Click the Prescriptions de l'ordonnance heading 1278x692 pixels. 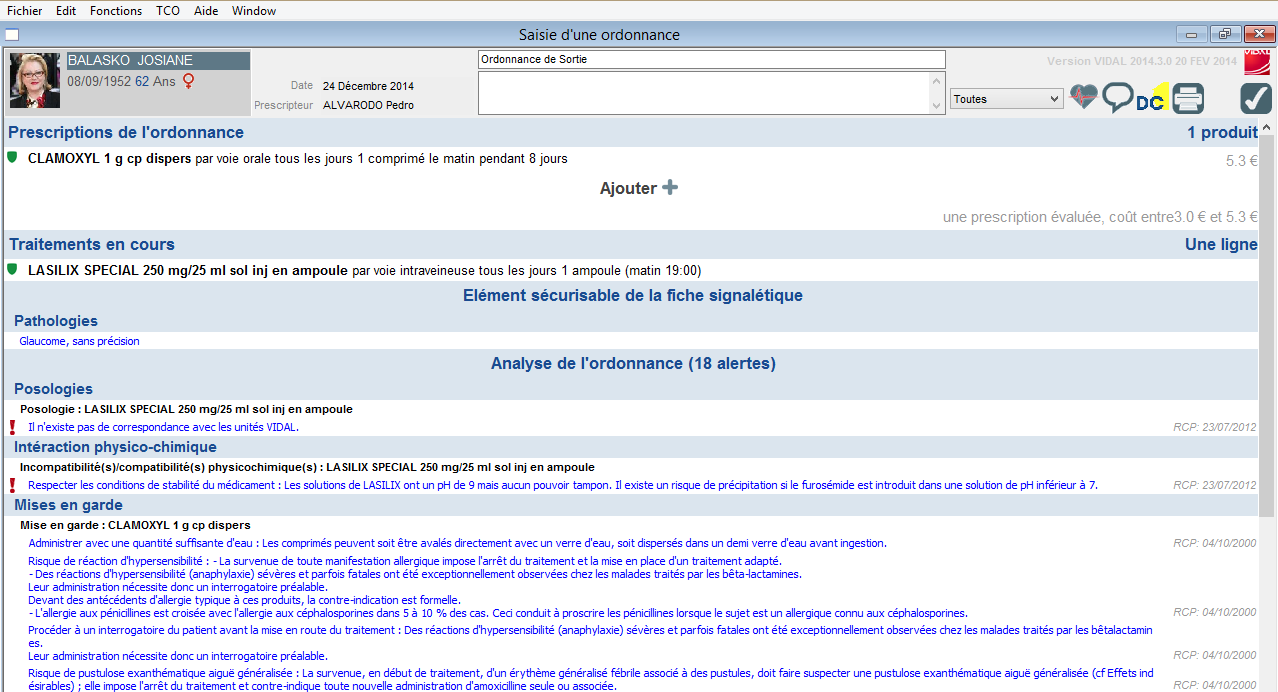click(126, 132)
